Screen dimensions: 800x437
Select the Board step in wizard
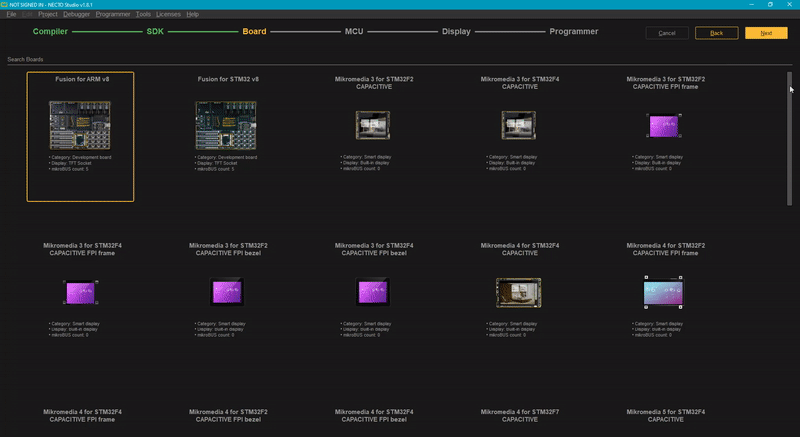pos(254,32)
